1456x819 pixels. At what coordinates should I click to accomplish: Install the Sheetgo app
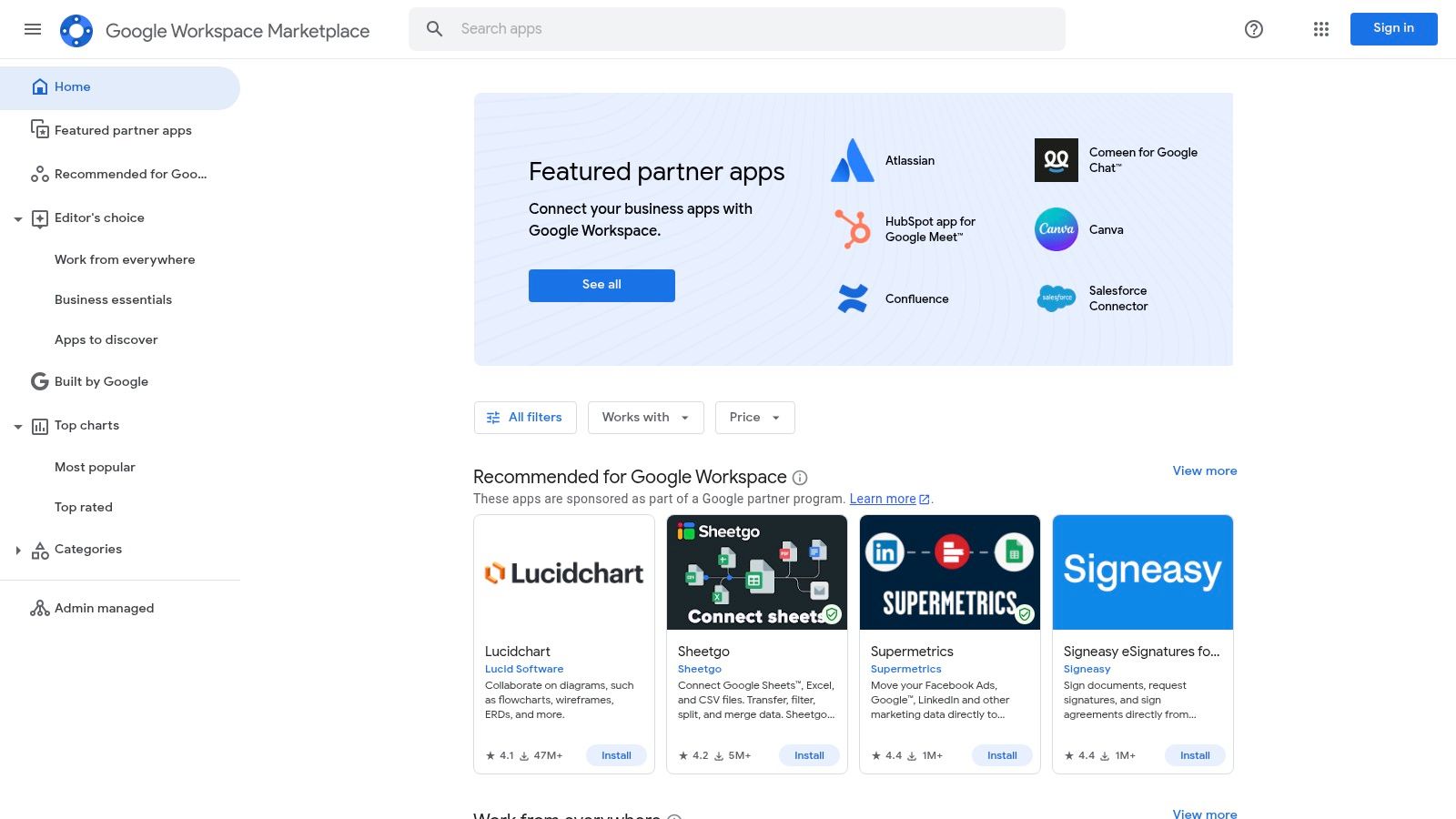point(809,755)
